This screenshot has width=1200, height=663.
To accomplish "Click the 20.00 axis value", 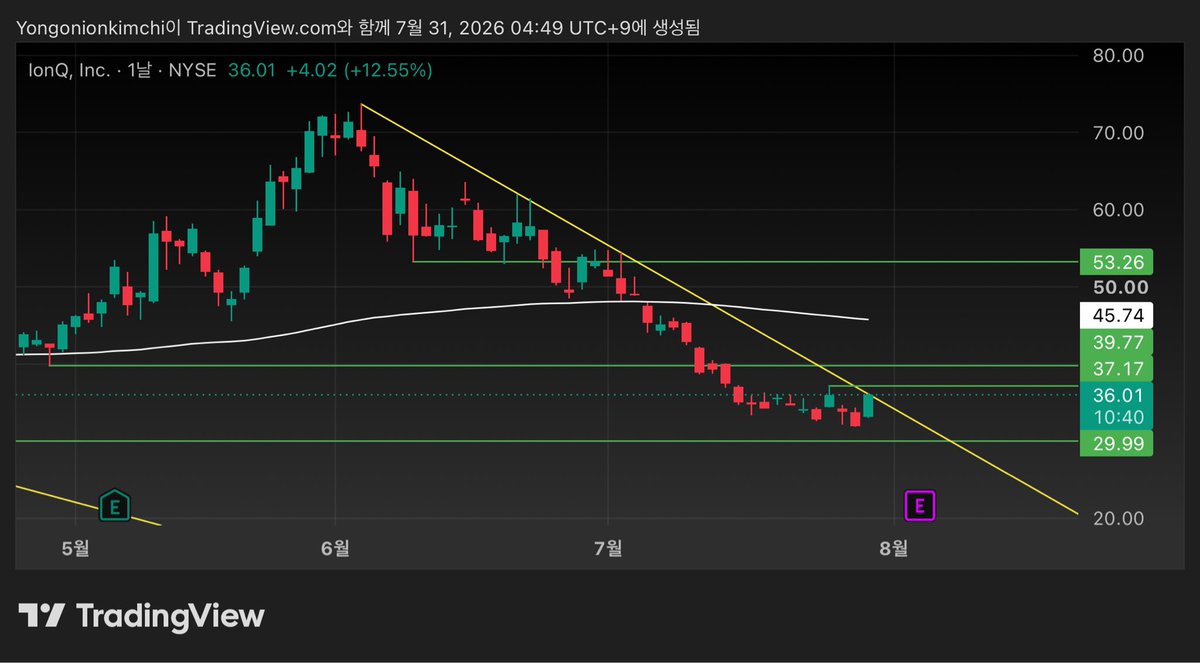I will point(1118,518).
